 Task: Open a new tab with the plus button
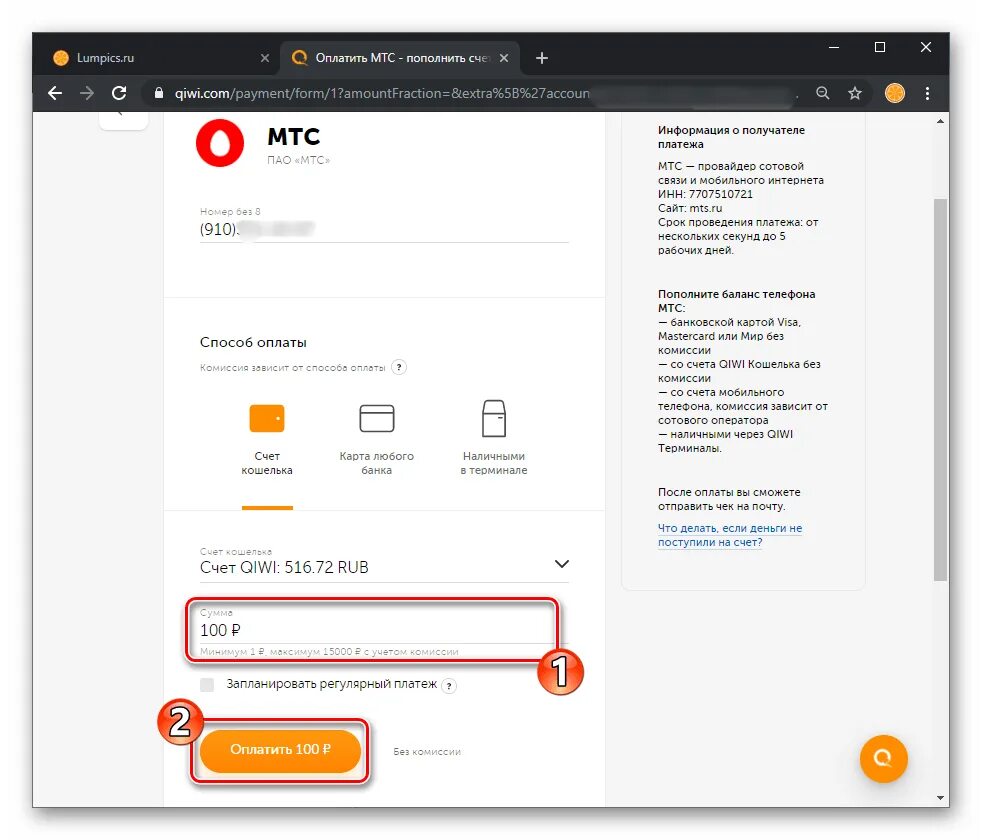click(x=542, y=58)
